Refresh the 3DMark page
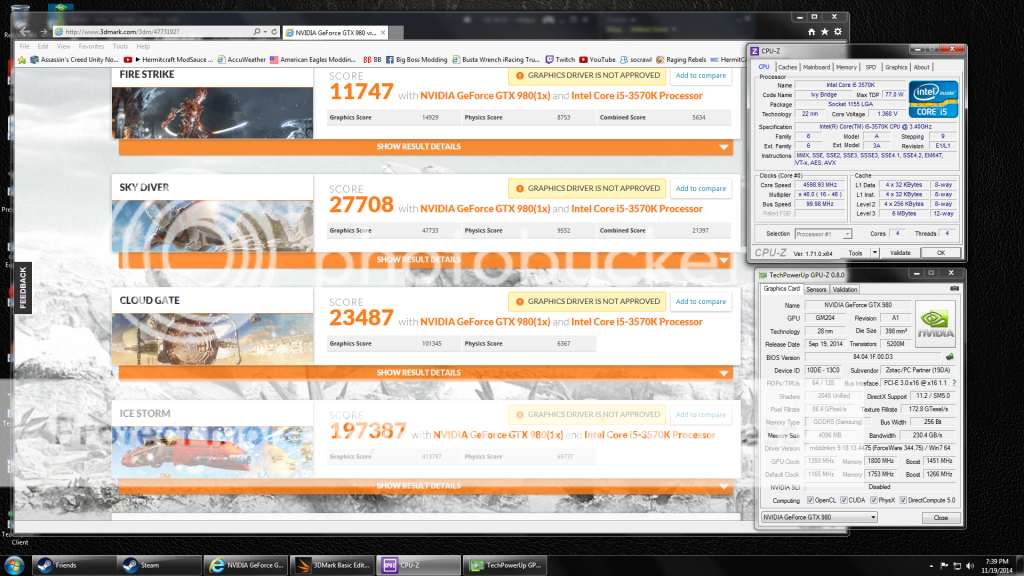The width and height of the screenshot is (1024, 576). click(x=274, y=31)
